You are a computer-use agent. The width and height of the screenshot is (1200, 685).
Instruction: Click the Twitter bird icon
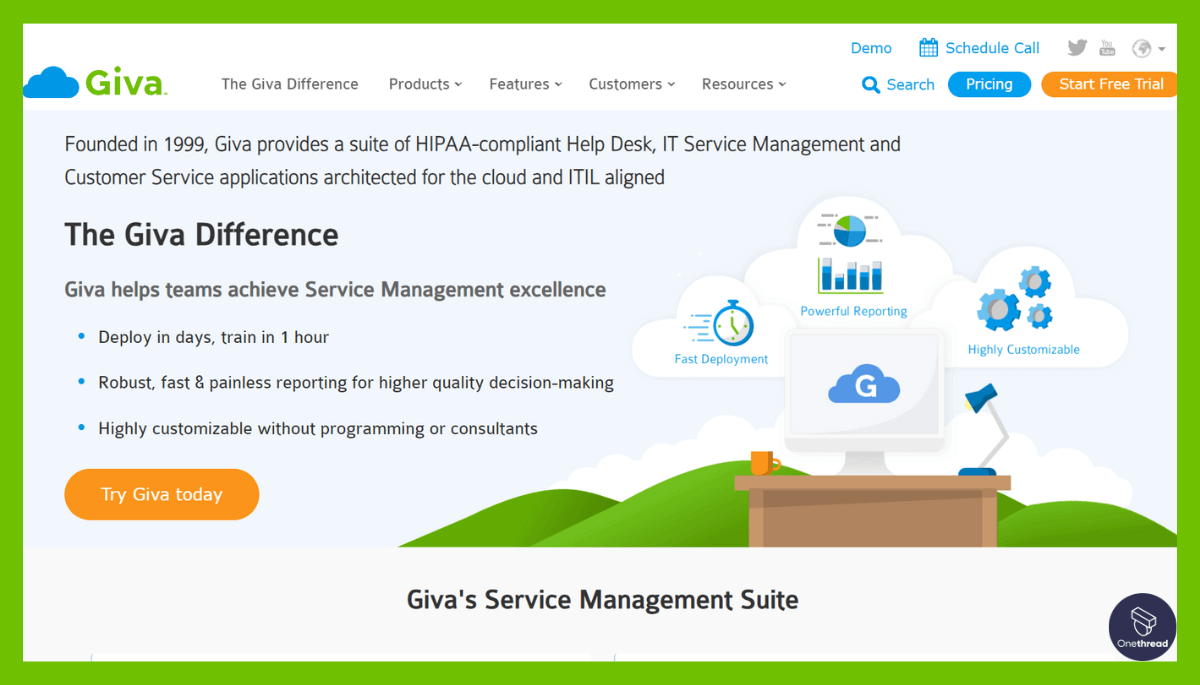(x=1076, y=47)
